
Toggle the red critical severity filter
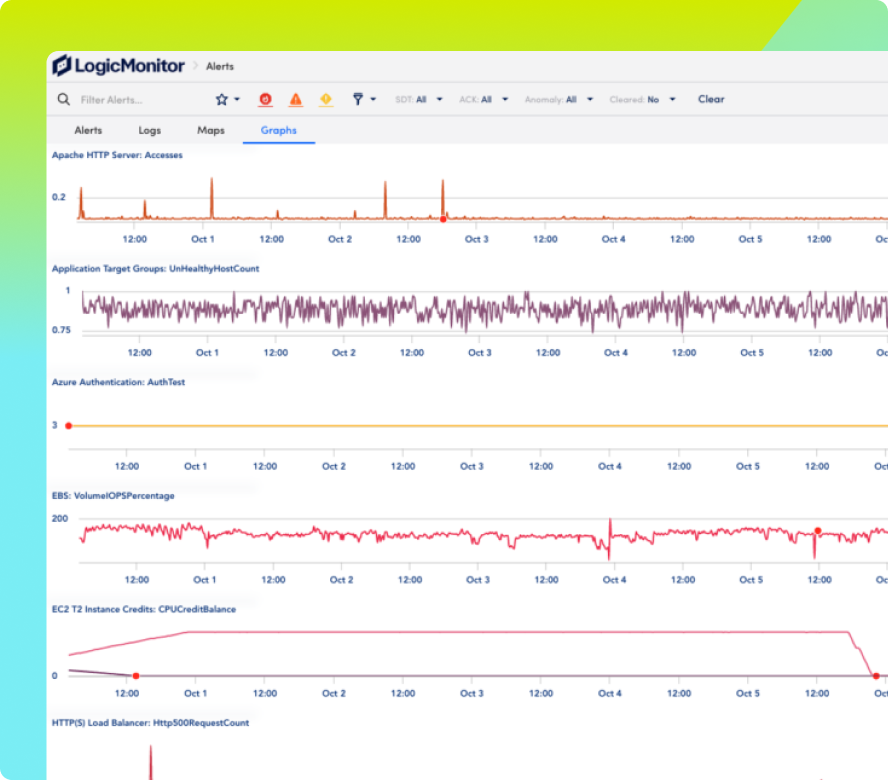(265, 100)
